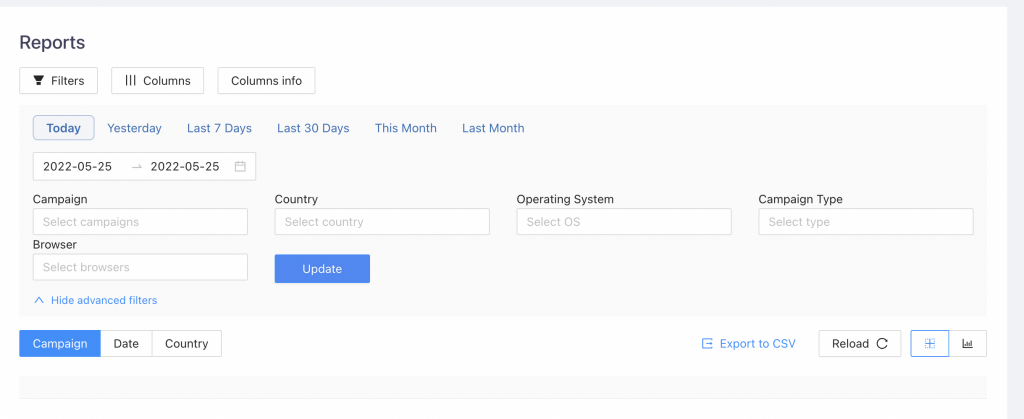Open the Filters panel
1024x419 pixels.
click(x=59, y=81)
